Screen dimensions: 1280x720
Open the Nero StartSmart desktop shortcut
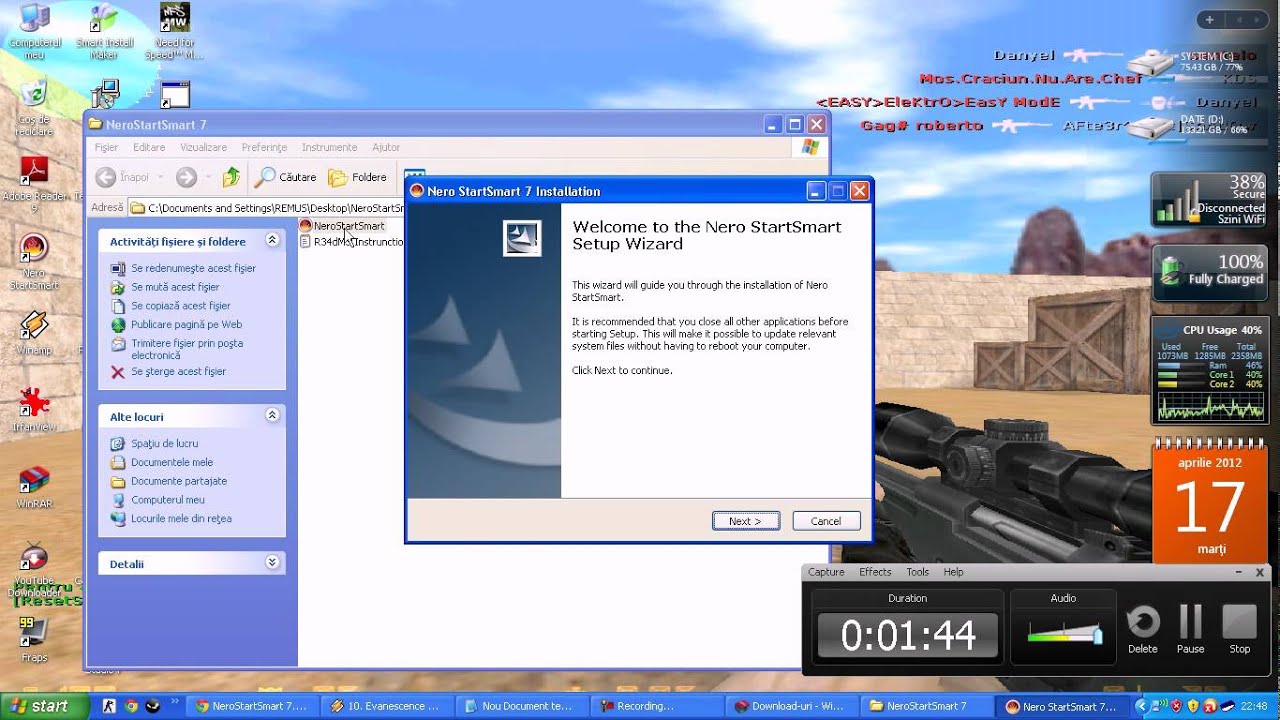coord(34,262)
